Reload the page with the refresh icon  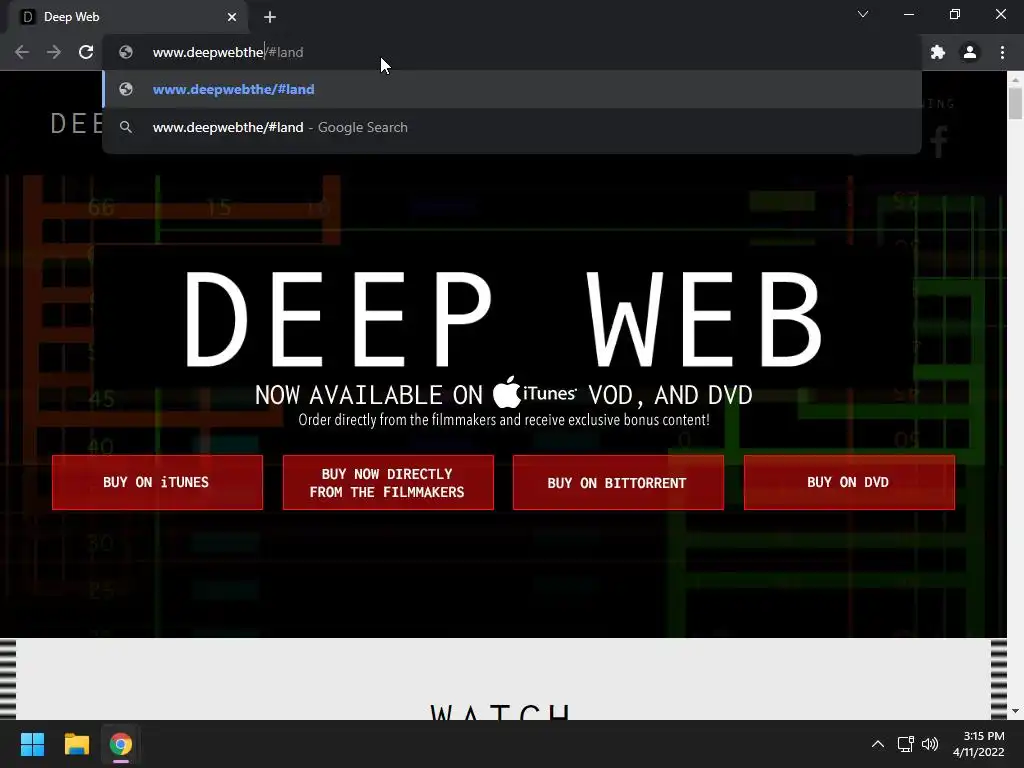86,52
